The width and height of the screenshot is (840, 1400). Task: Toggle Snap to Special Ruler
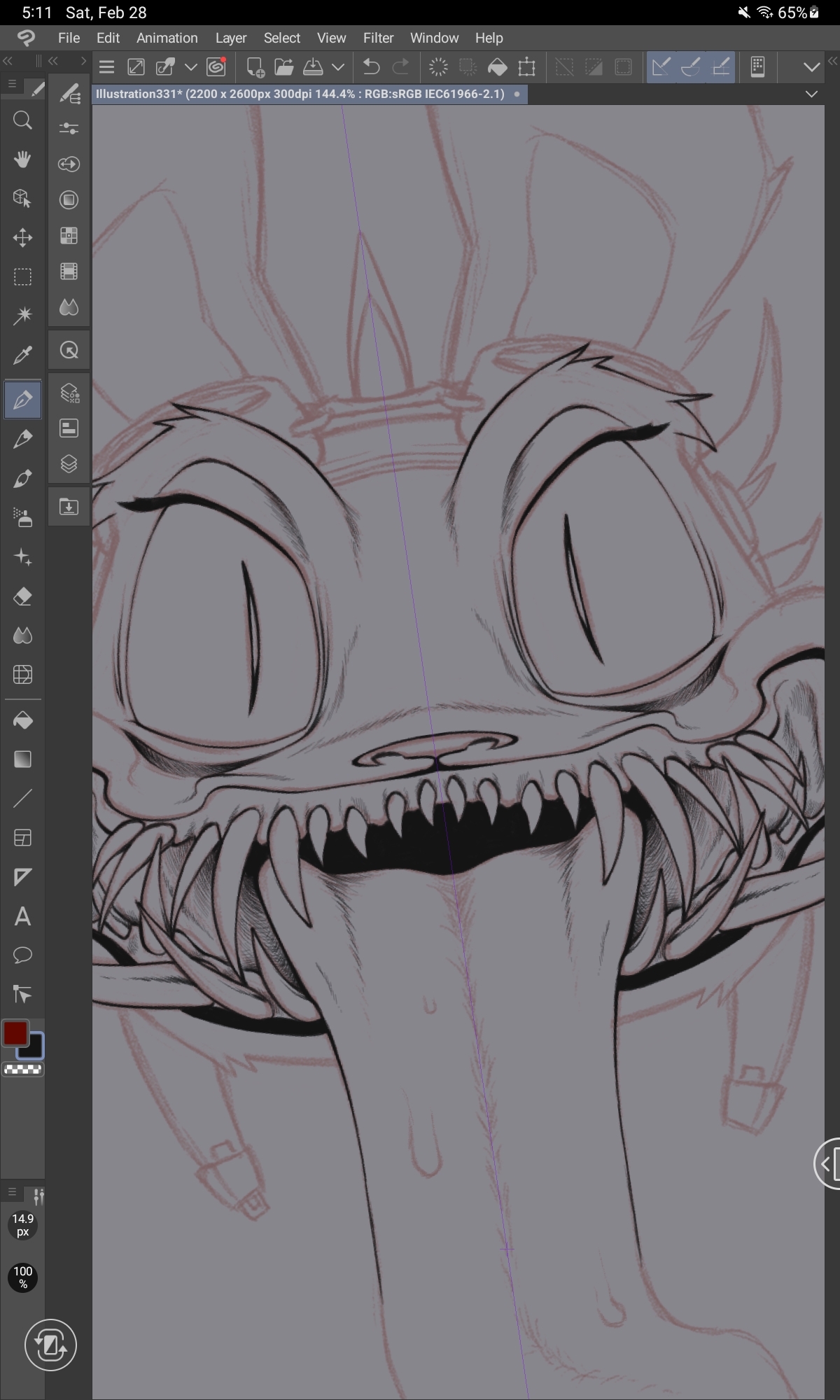click(691, 67)
